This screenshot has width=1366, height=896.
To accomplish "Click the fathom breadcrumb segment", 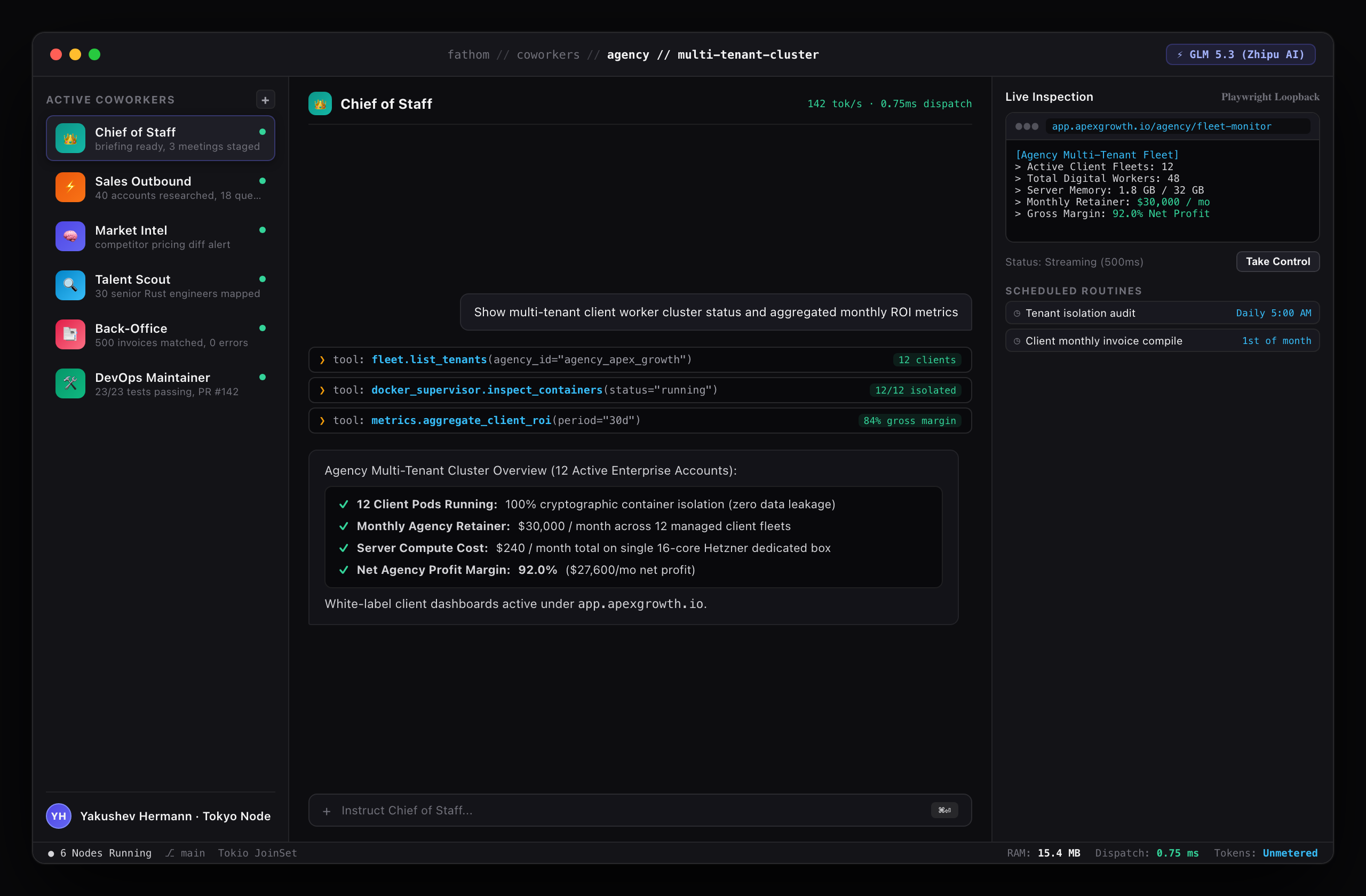I will coord(468,54).
